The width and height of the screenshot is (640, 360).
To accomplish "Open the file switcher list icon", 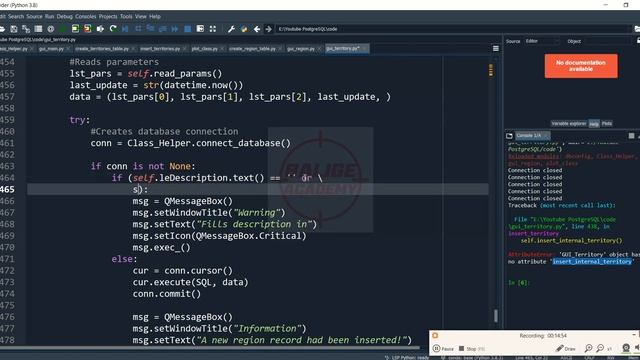I will [38, 29].
